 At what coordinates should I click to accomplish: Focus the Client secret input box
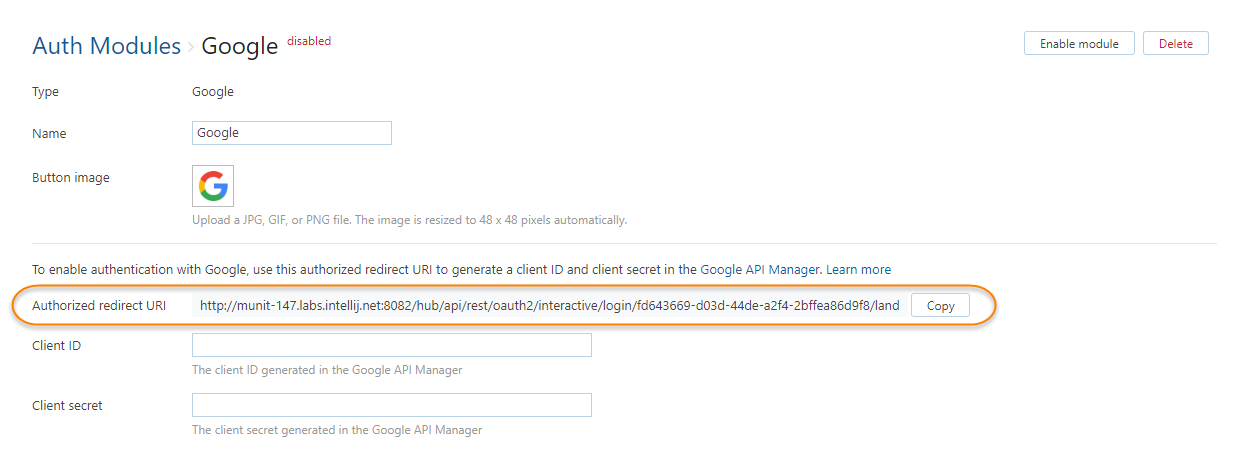(x=391, y=405)
